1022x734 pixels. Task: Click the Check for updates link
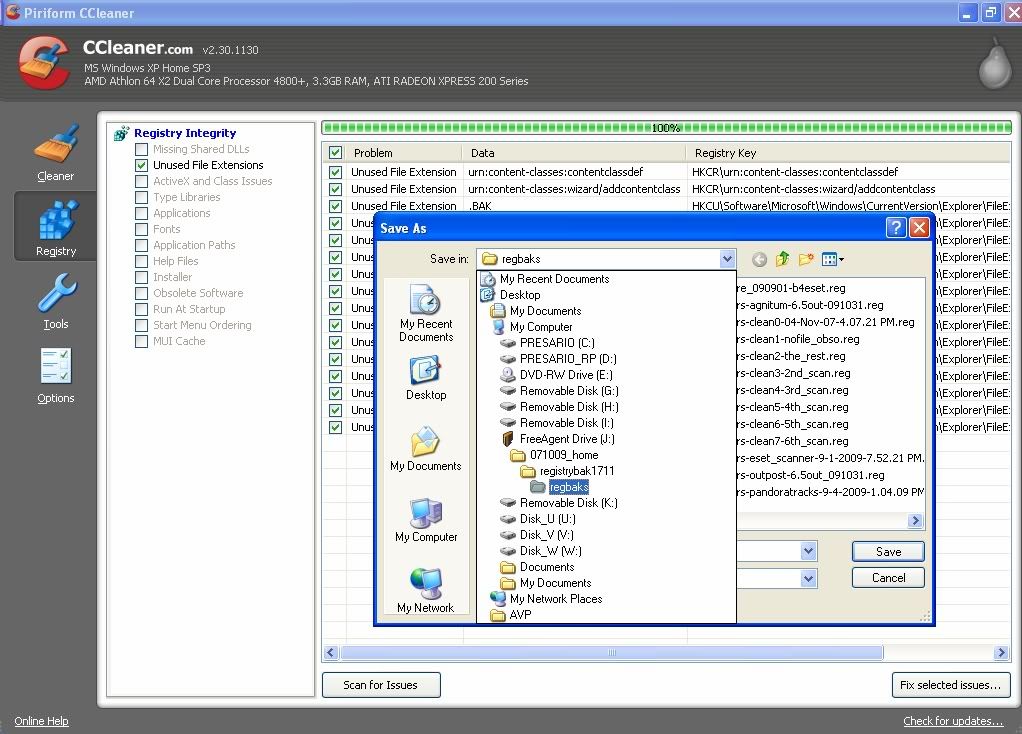tap(953, 721)
